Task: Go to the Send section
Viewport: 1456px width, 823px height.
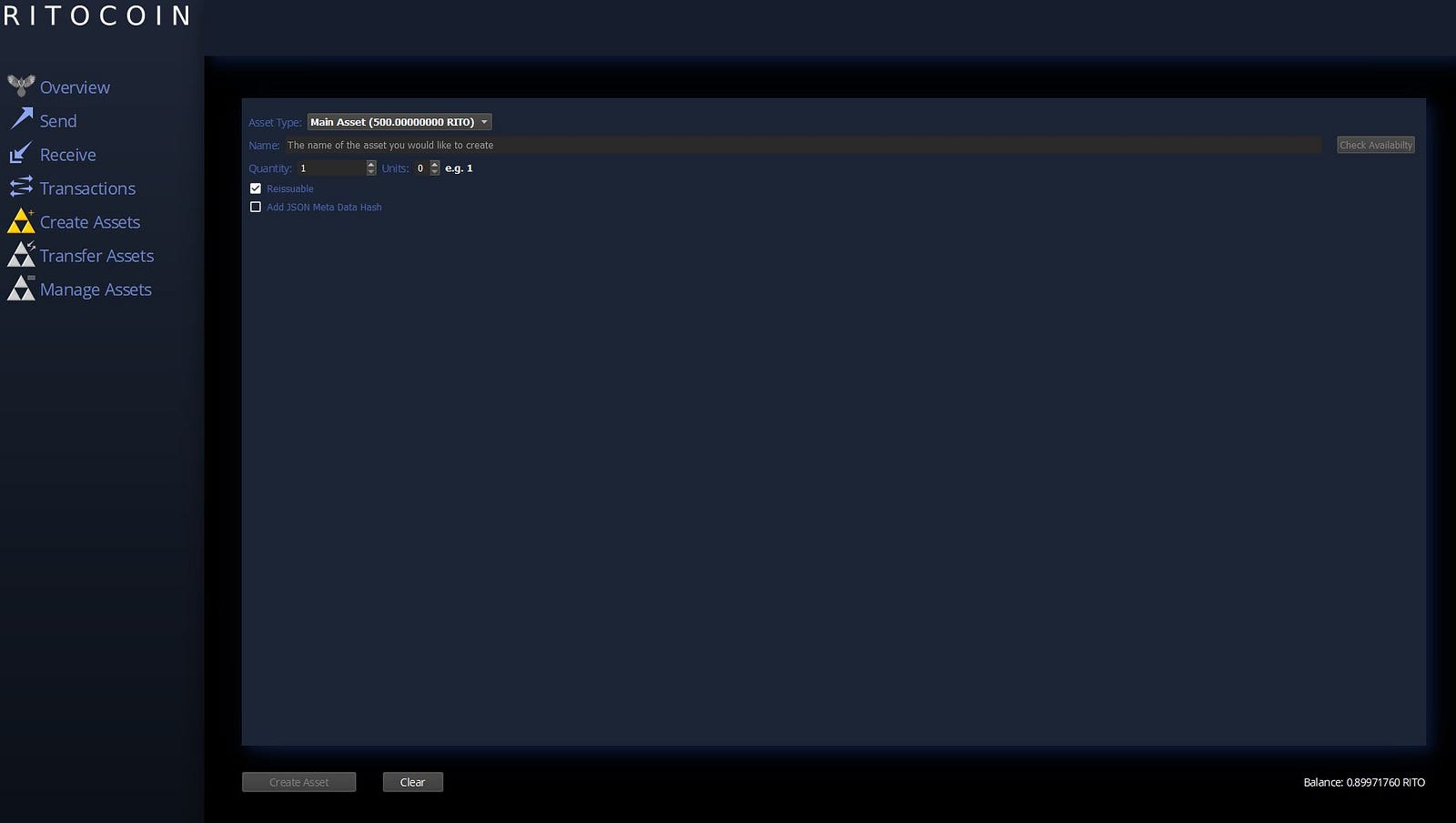Action: click(x=58, y=121)
